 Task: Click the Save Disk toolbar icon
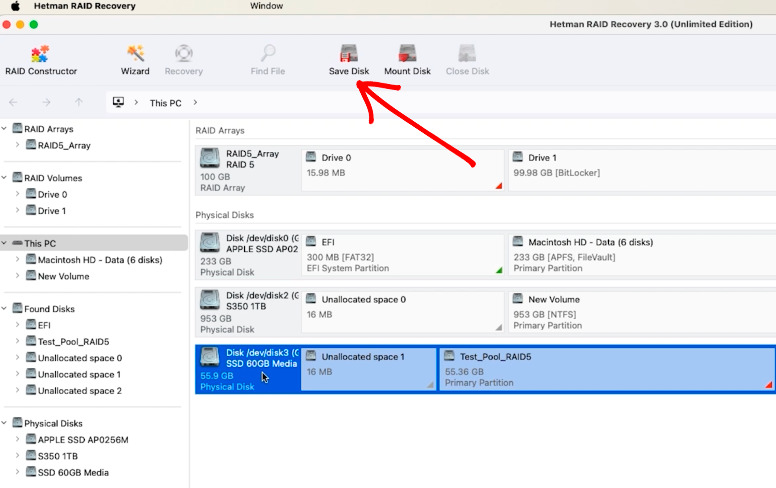pos(349,60)
